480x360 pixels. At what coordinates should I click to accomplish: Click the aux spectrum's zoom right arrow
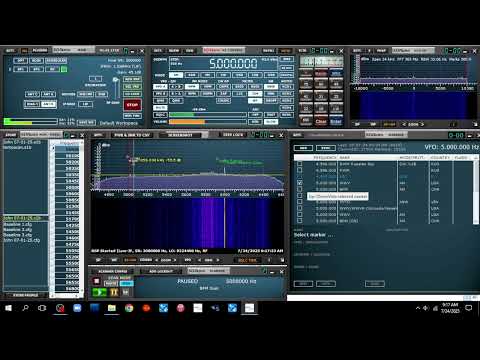[422, 124]
